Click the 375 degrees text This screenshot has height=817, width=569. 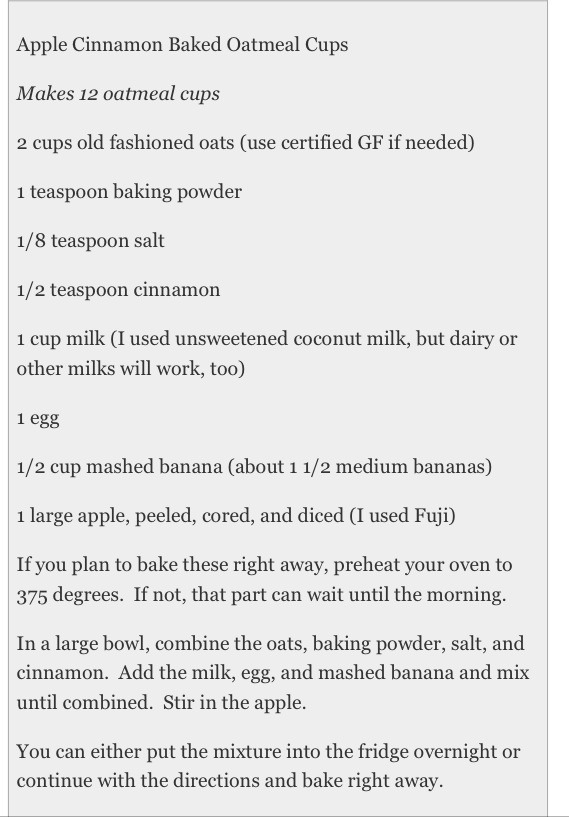pos(70,595)
